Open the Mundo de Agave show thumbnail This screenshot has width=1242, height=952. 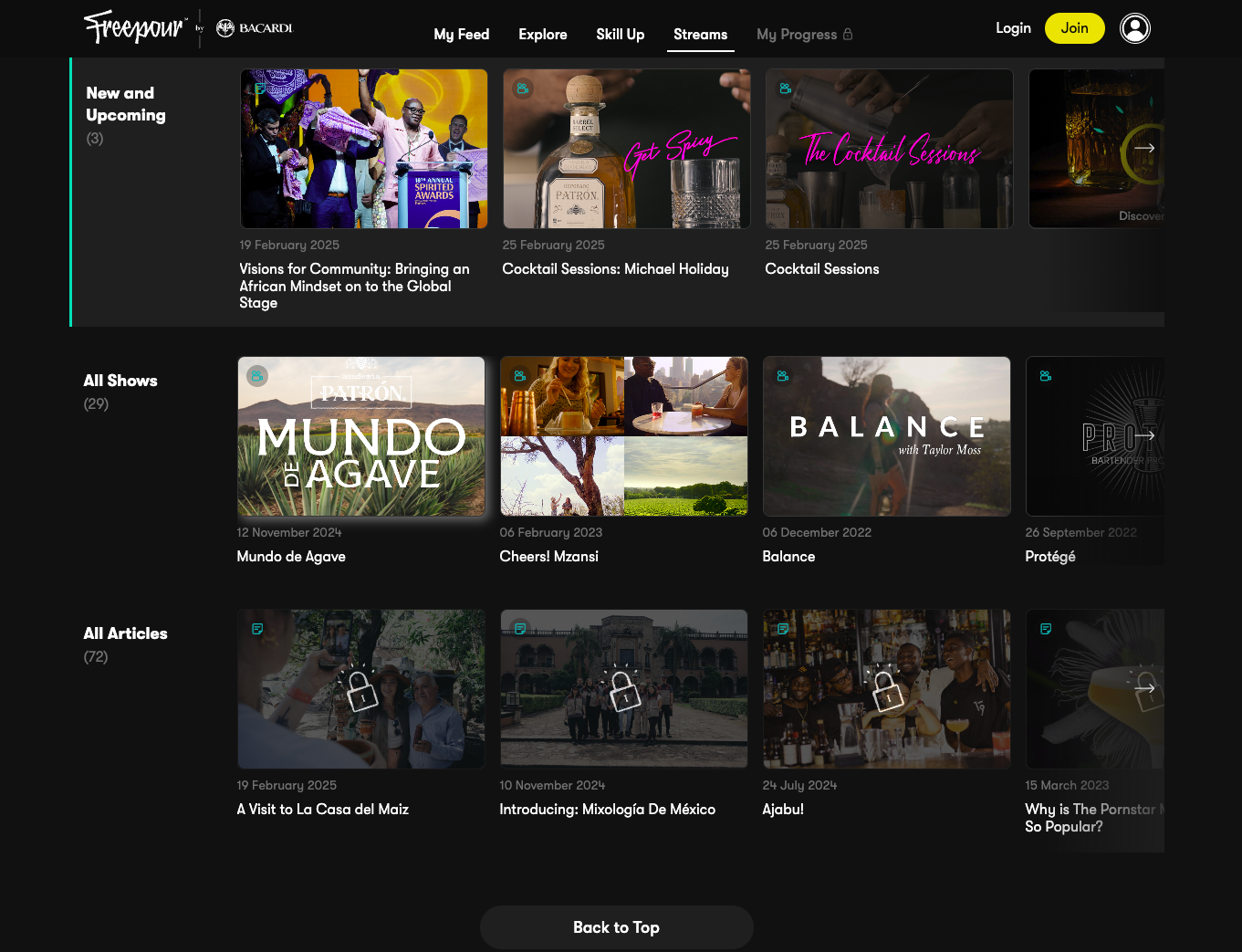coord(361,436)
